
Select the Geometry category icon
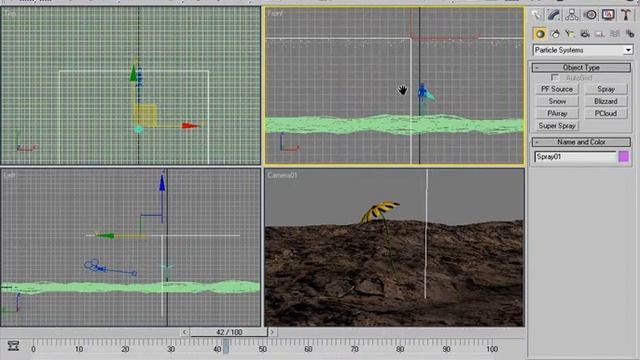pos(540,34)
